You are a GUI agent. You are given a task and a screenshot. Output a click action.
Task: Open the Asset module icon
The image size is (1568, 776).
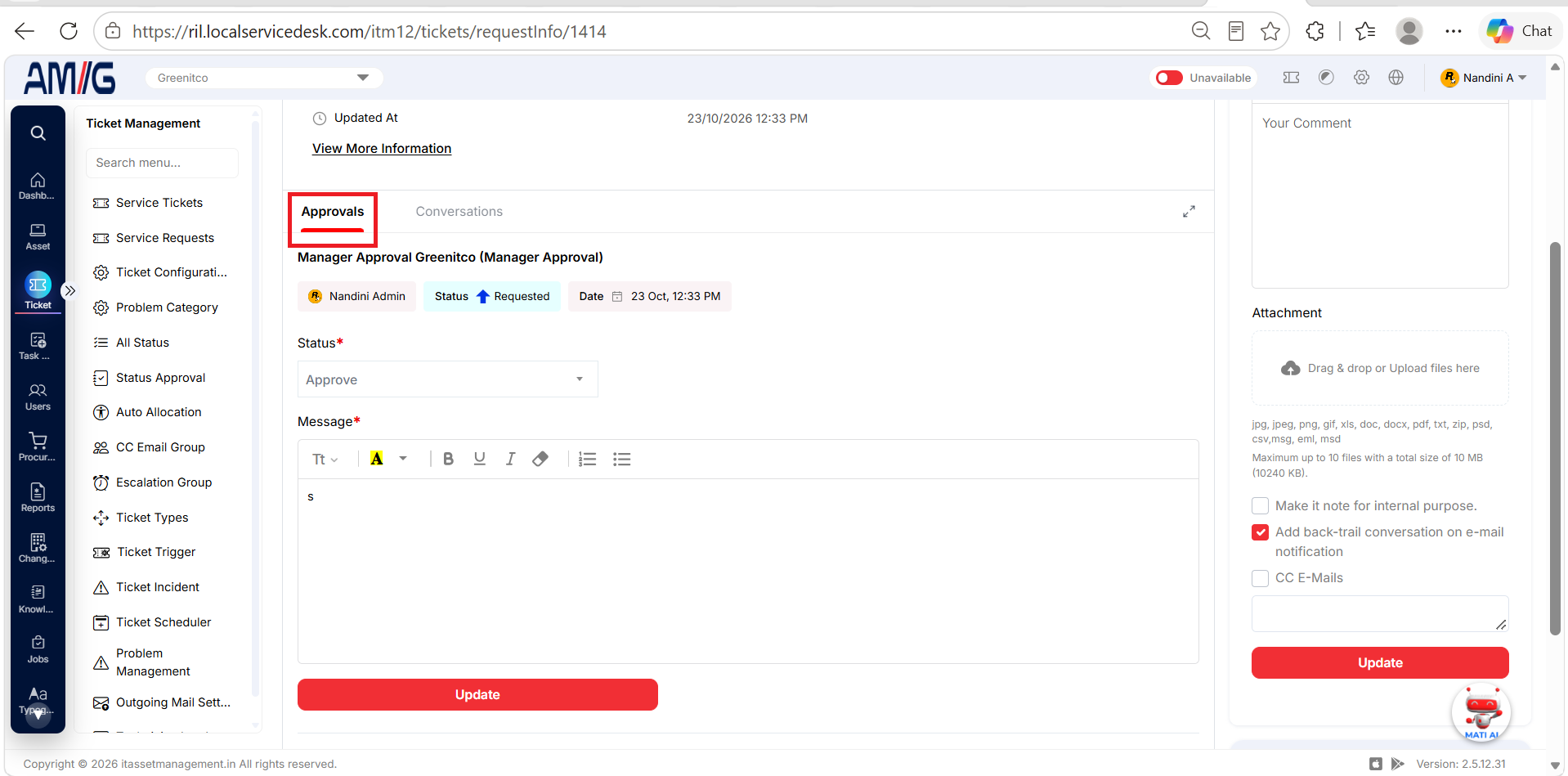[x=38, y=237]
